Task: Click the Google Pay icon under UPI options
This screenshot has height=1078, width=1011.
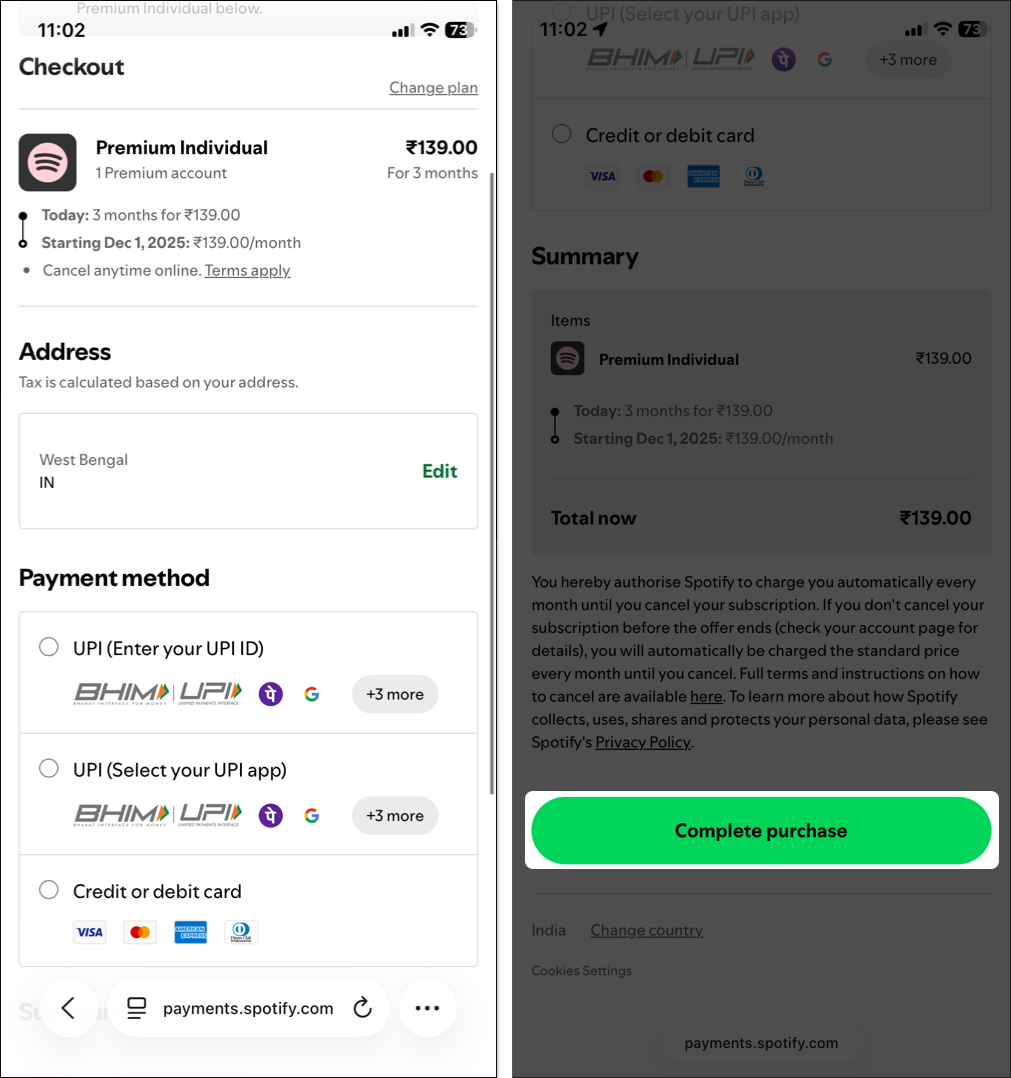Action: click(311, 694)
